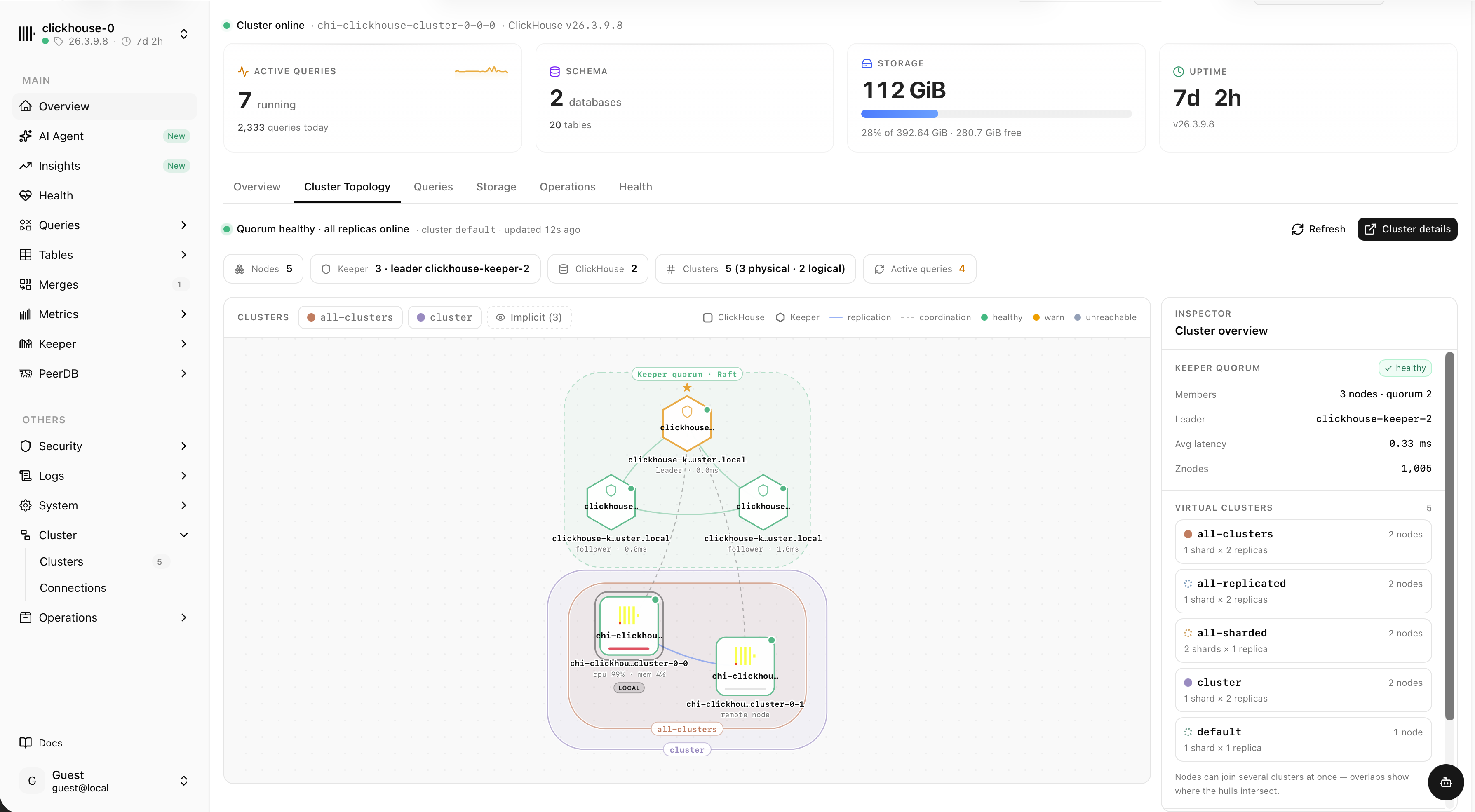Open the Merges sidebar icon

tap(25, 284)
